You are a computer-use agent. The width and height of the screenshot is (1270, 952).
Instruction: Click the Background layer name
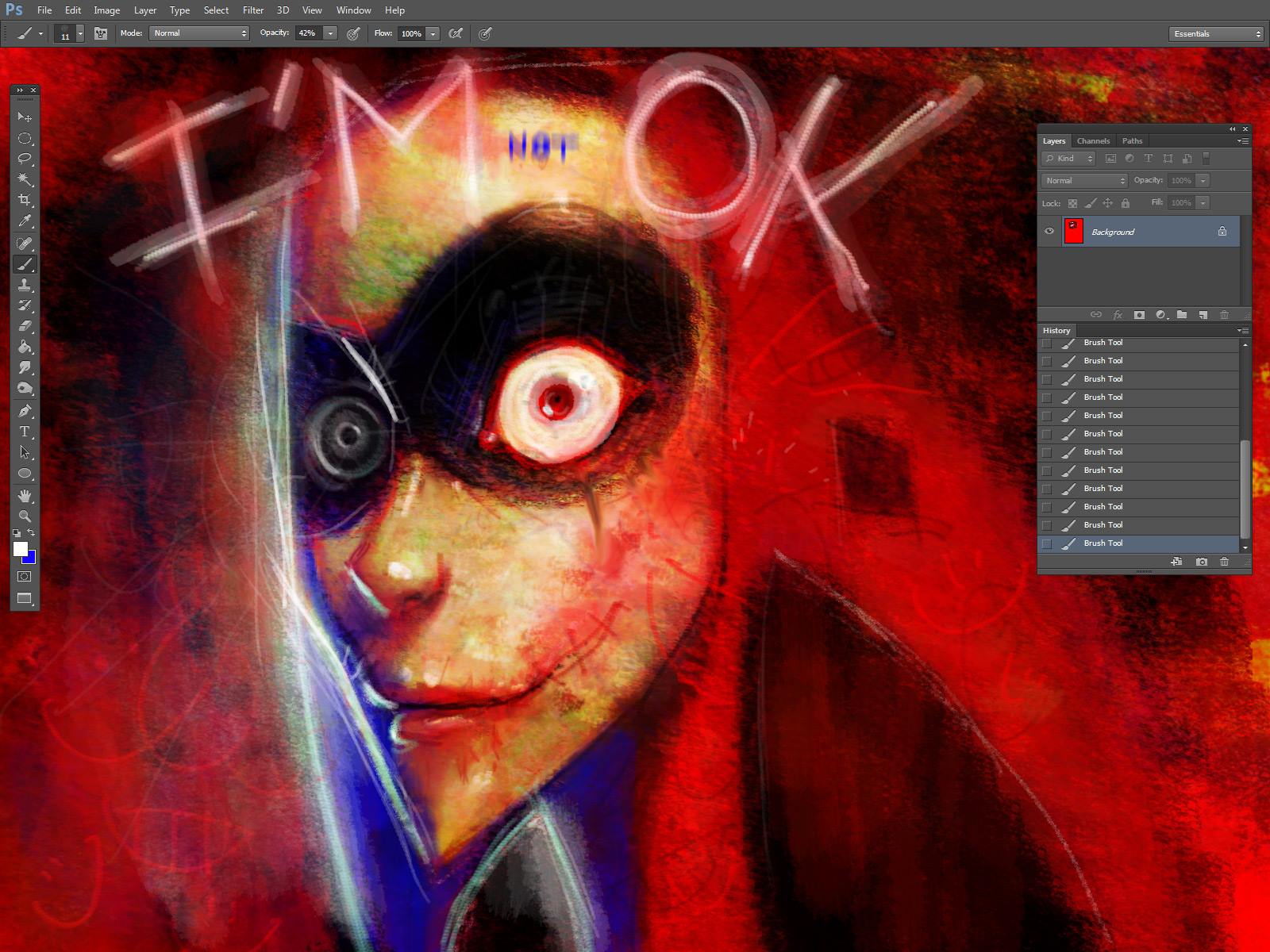(x=1113, y=232)
